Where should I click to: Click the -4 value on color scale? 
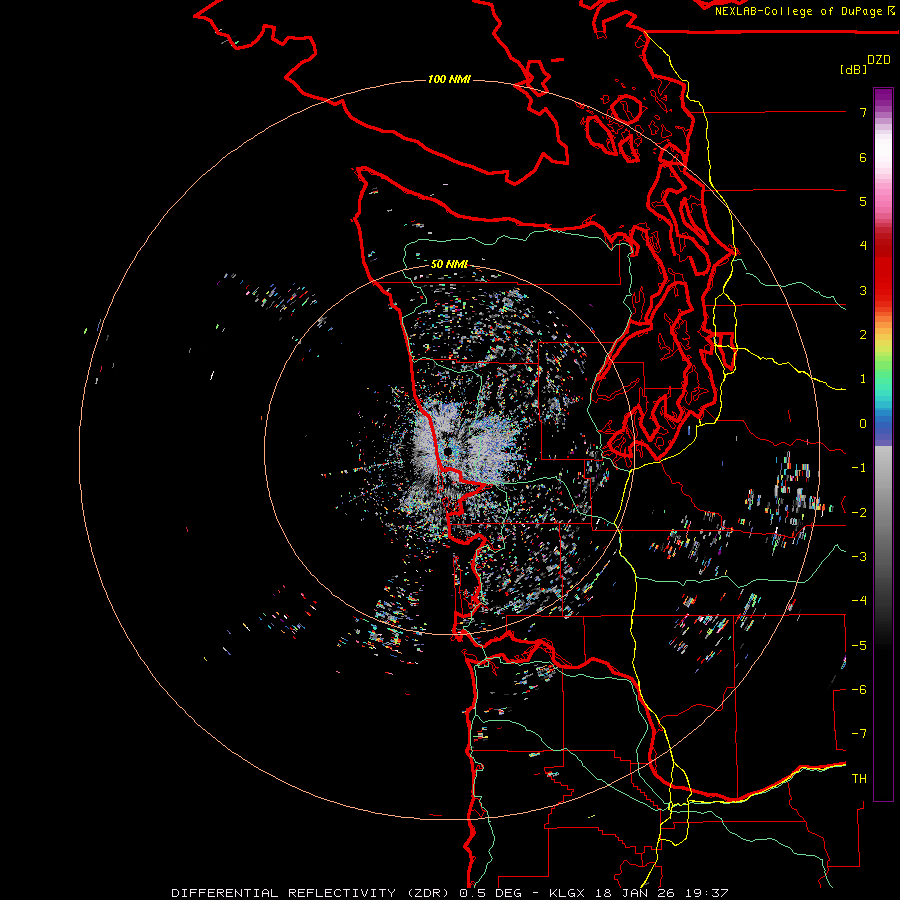pos(859,600)
